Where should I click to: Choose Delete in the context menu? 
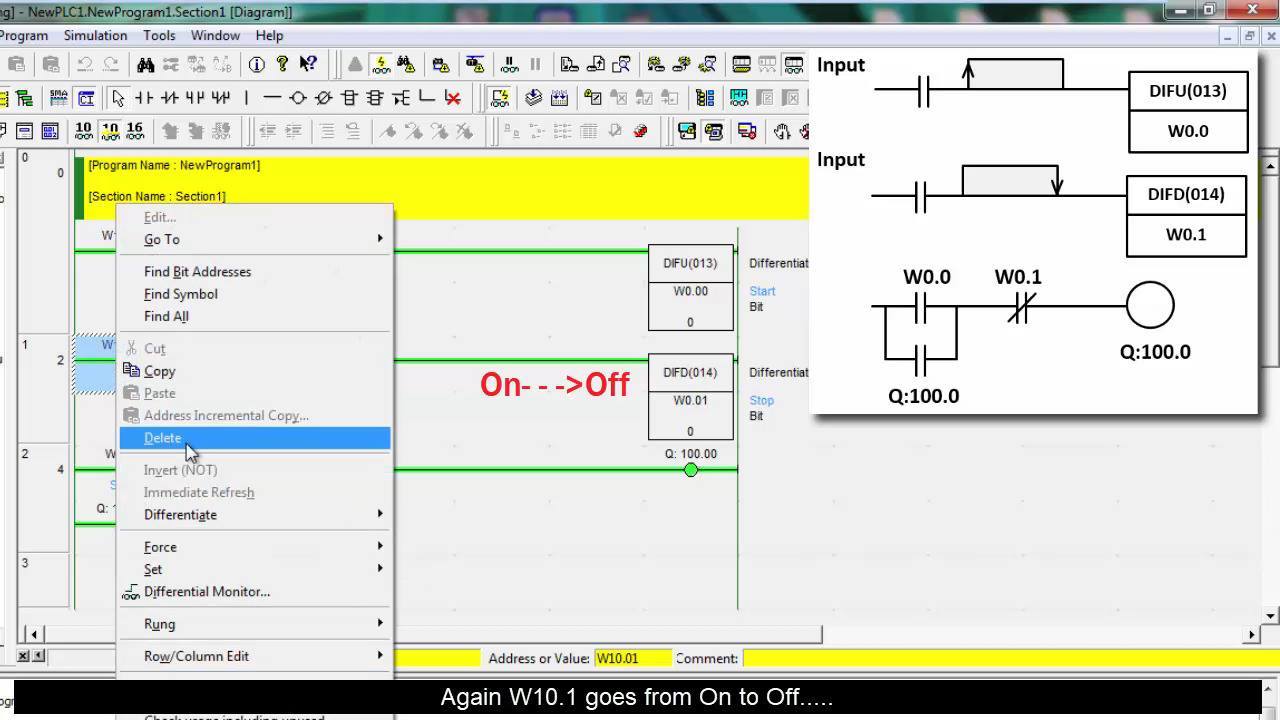[x=255, y=438]
